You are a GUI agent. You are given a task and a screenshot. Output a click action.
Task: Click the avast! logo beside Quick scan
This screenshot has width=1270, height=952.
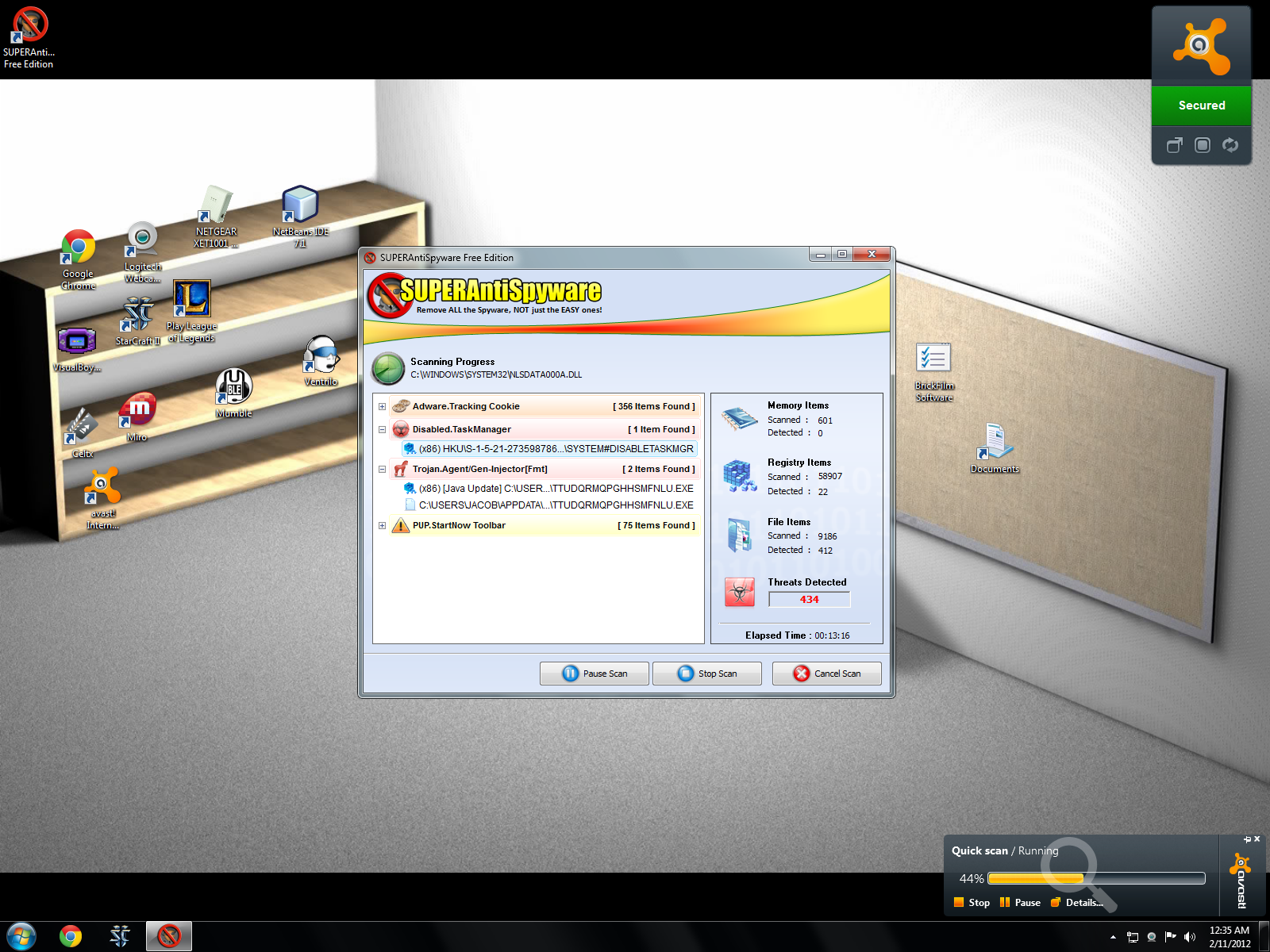1240,880
